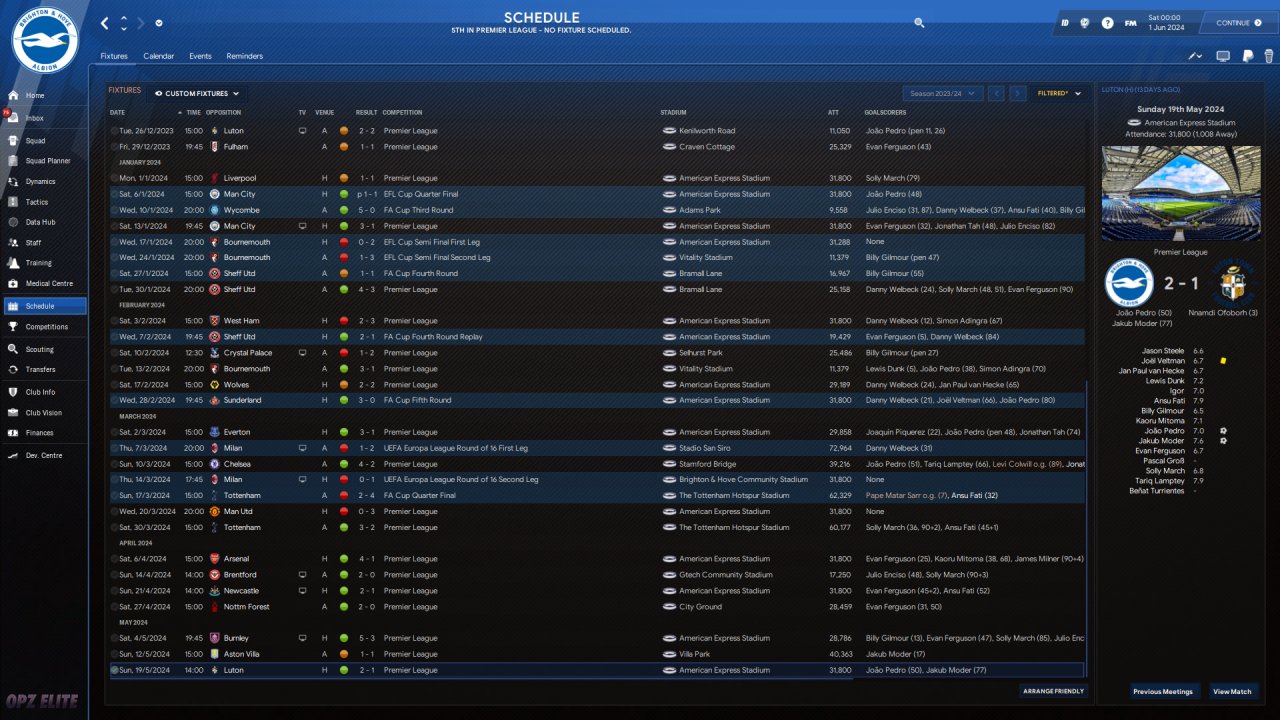
Task: Click the fixtures list vertical scrollbar
Action: pyautogui.click(x=1086, y=530)
